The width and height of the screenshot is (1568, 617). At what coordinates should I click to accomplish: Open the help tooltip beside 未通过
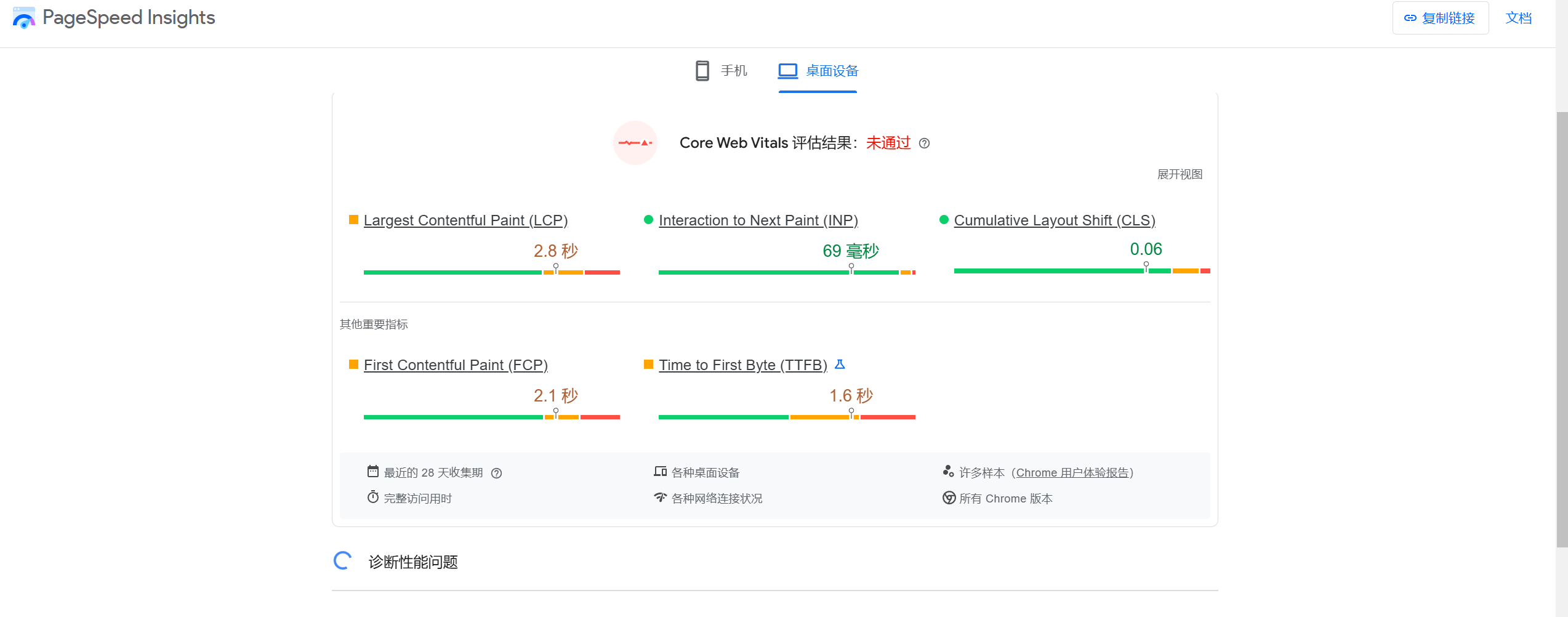point(924,143)
